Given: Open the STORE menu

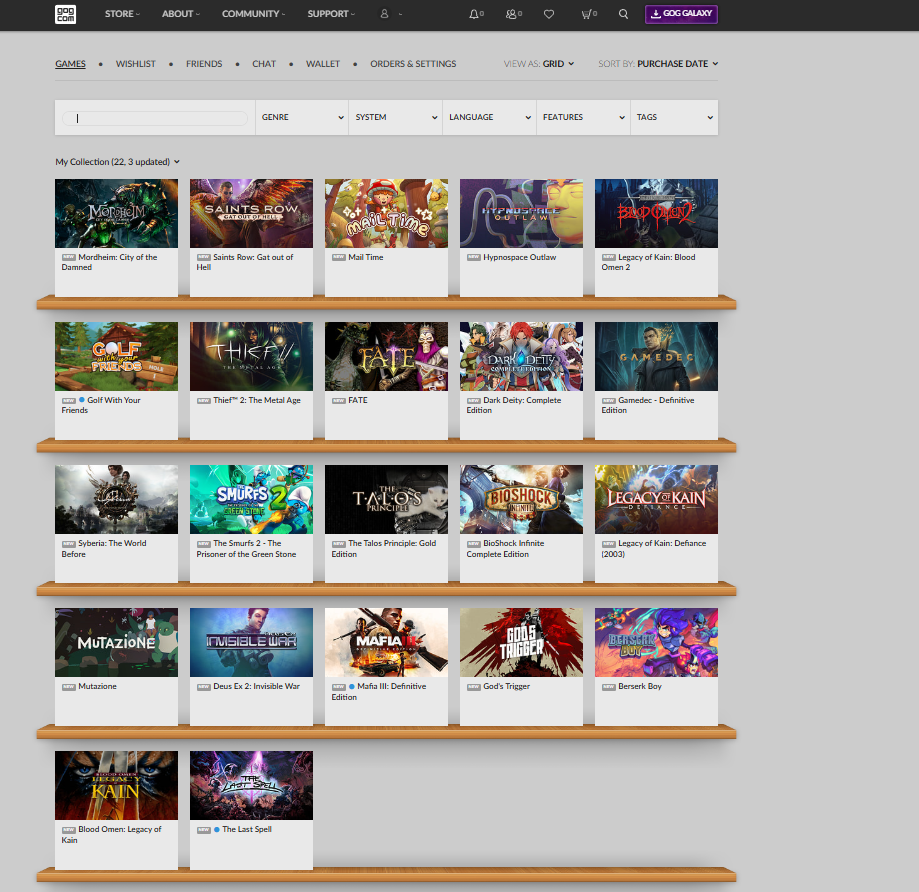Looking at the screenshot, I should 122,13.
